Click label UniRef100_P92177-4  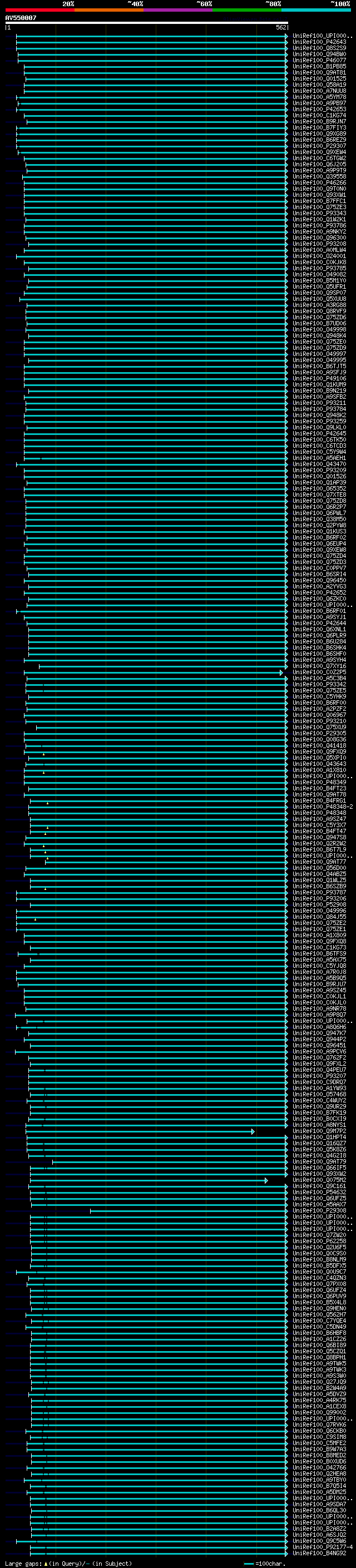click(x=323, y=1547)
